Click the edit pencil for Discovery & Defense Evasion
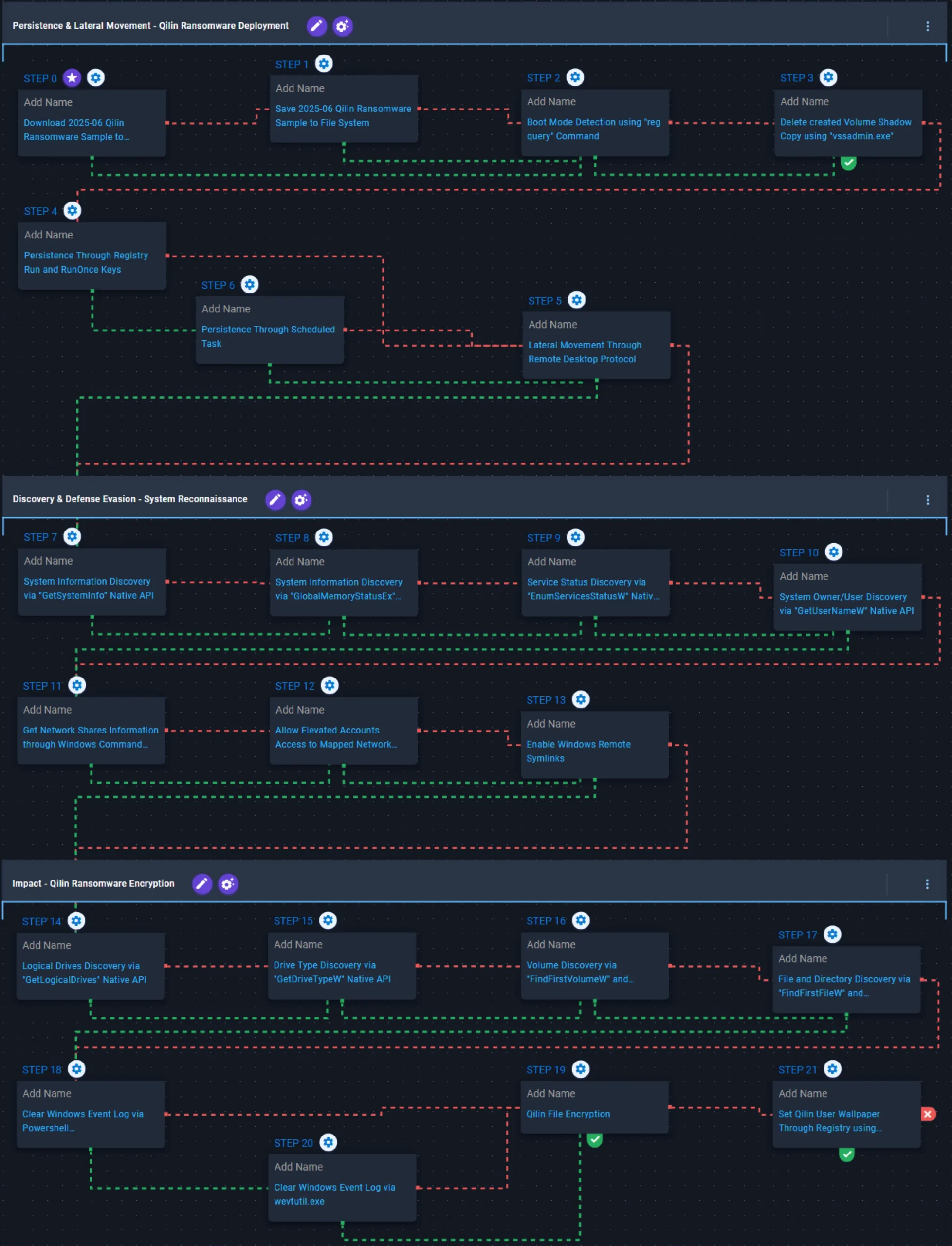Viewport: 952px width, 1246px height. pos(275,500)
